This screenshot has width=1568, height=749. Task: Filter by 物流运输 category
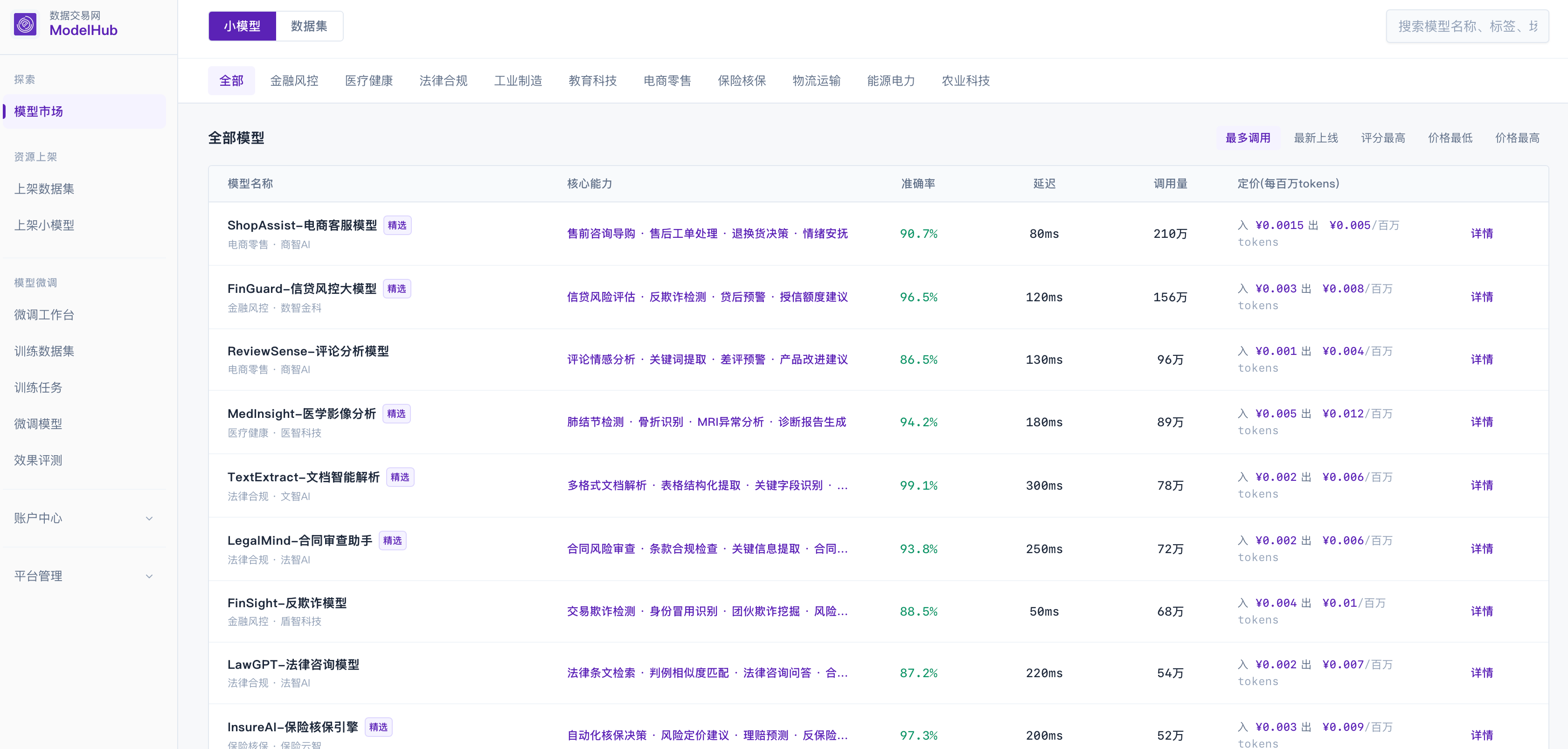pos(816,81)
